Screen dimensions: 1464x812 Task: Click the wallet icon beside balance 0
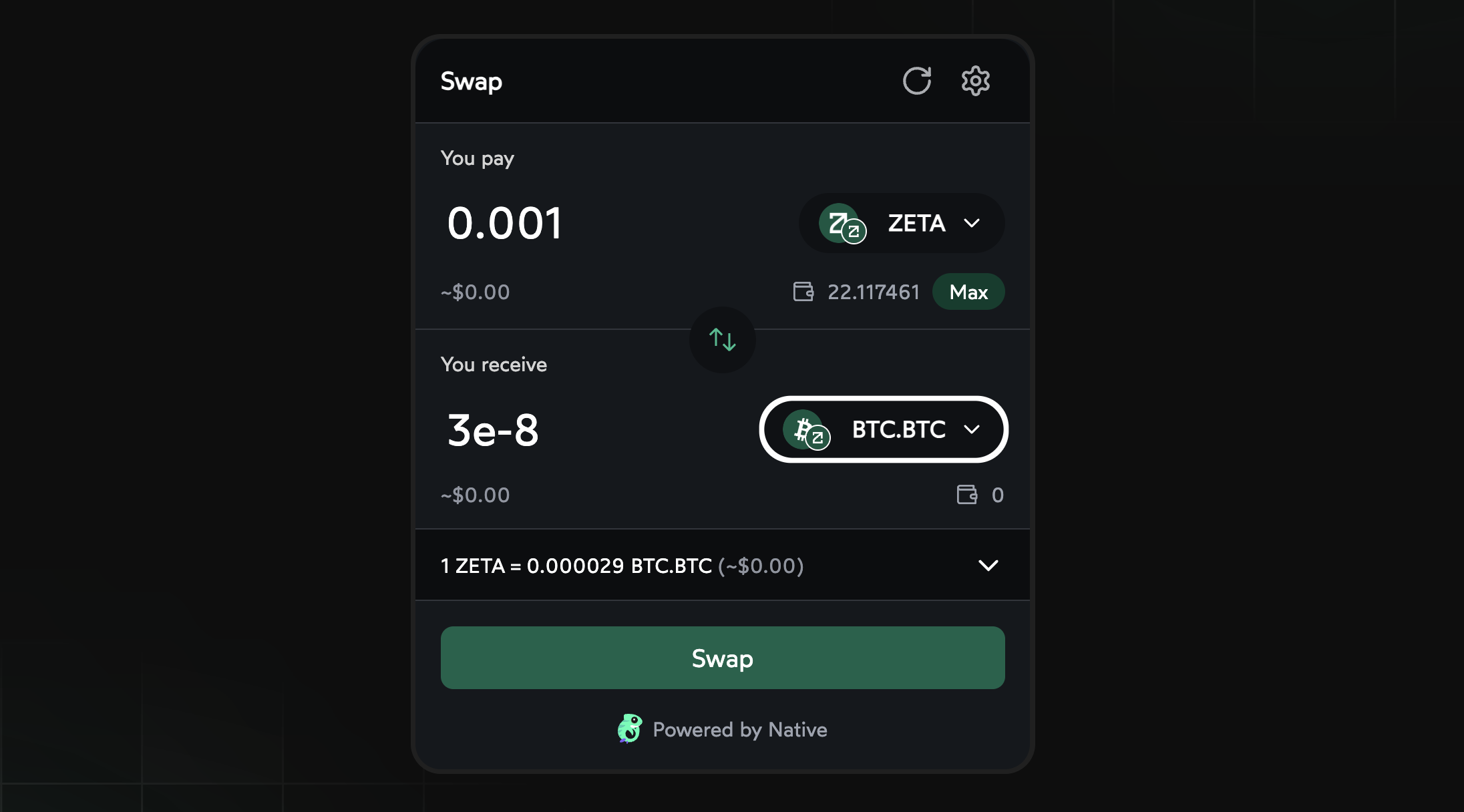coord(966,495)
